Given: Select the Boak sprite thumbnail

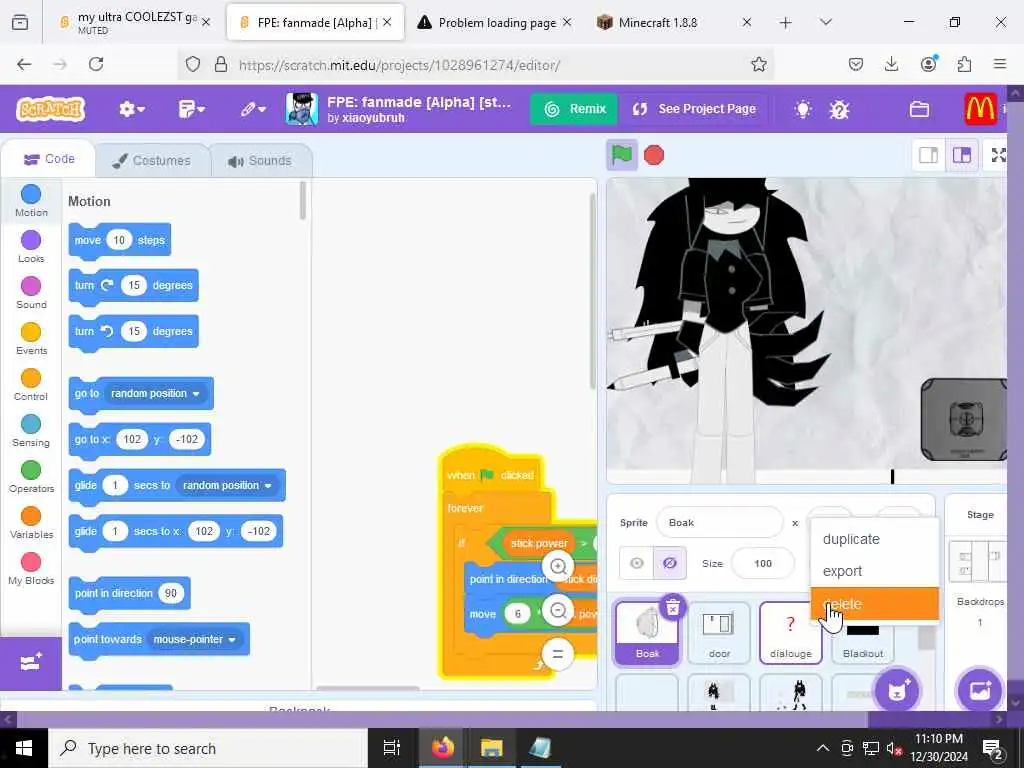Looking at the screenshot, I should point(647,633).
